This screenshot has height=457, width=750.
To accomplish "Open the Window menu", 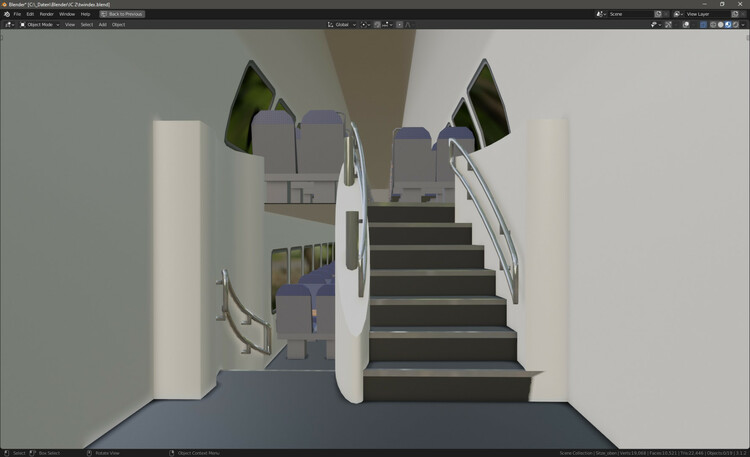I will 67,14.
